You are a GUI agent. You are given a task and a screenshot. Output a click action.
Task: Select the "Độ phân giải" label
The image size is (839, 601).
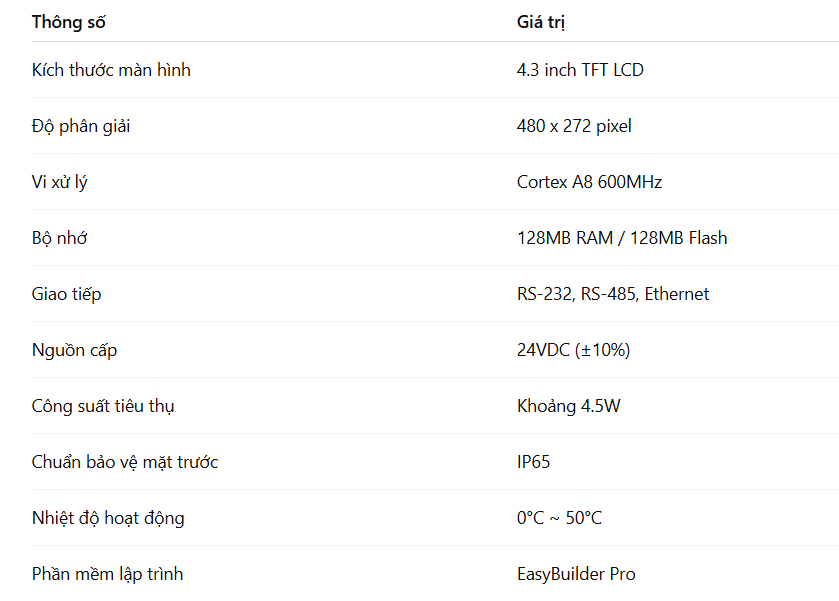coord(81,126)
